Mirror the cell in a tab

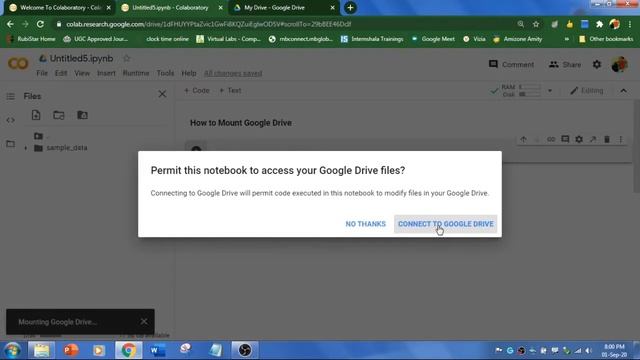(593, 140)
